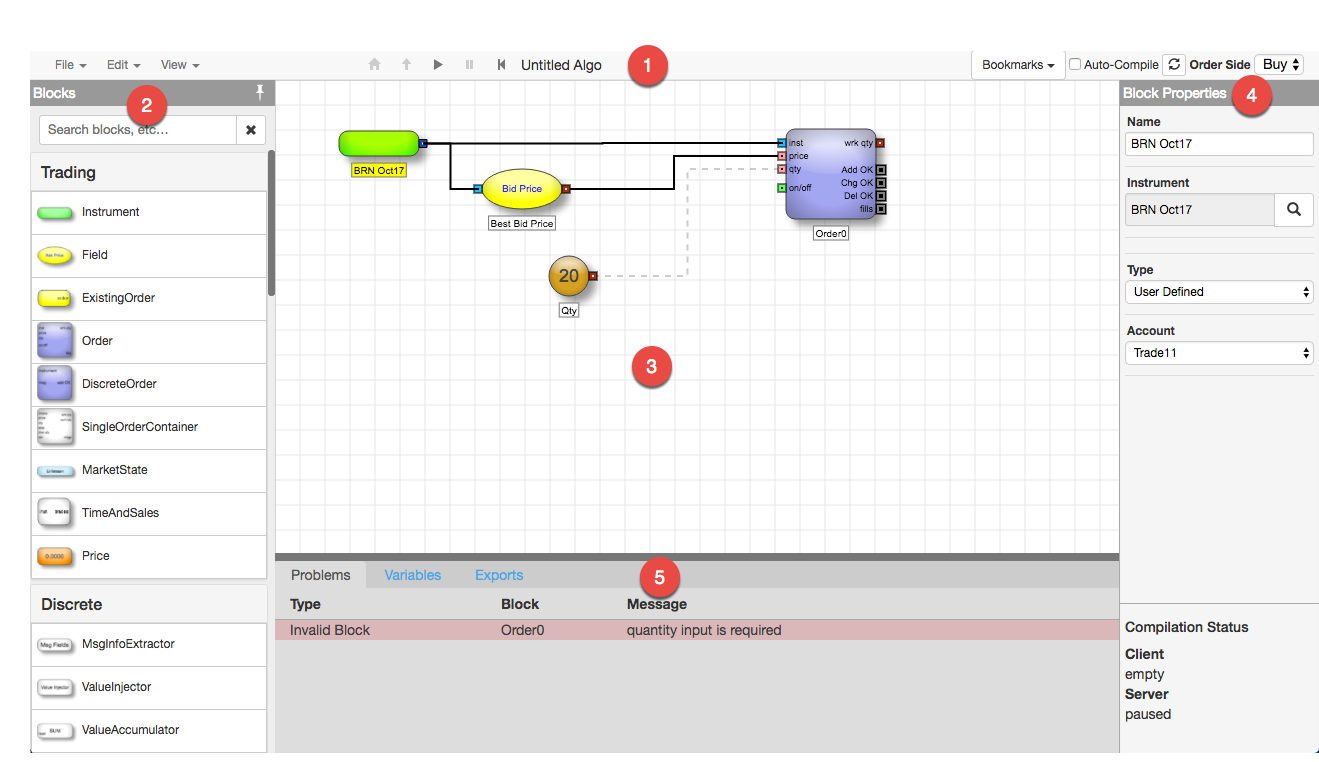Viewport: 1319px width, 762px height.
Task: Select the MarketState block icon
Action: tap(55, 470)
